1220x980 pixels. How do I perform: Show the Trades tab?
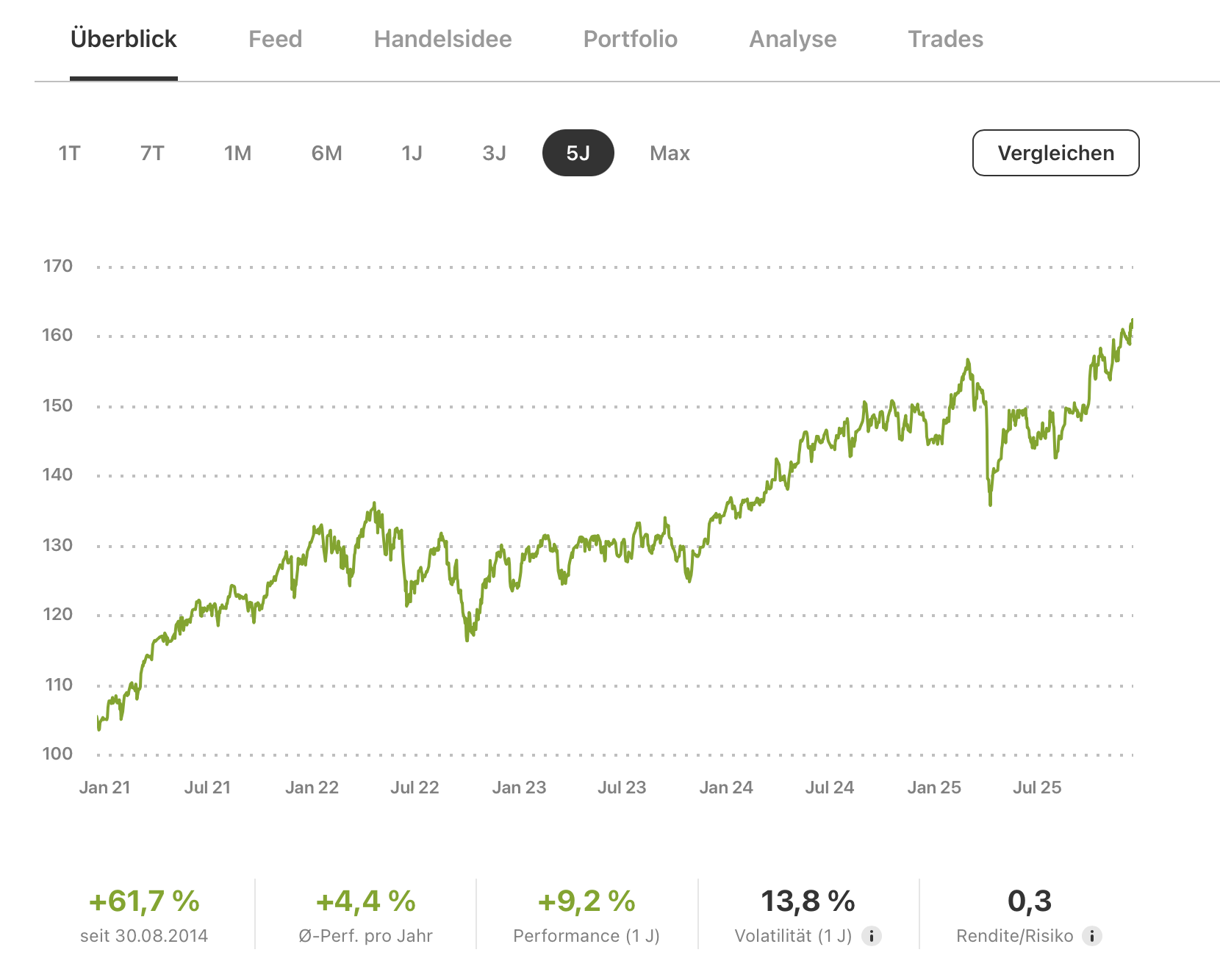click(945, 39)
